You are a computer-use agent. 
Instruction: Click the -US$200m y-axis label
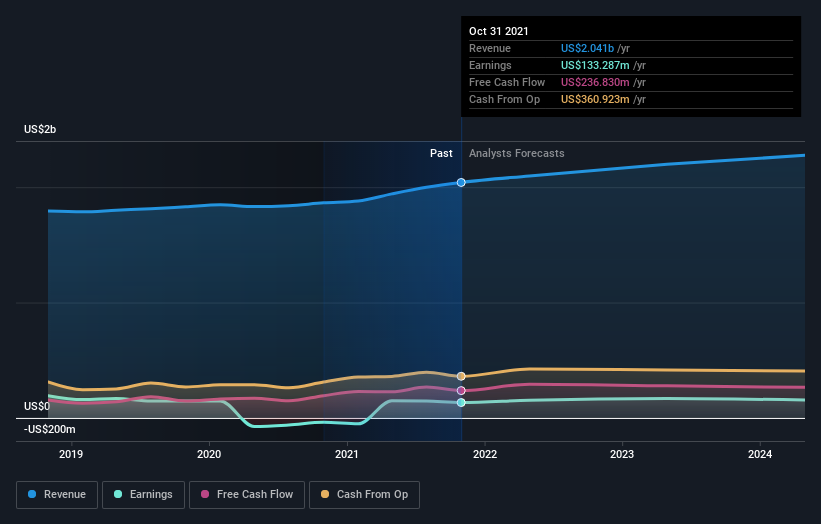coord(50,429)
